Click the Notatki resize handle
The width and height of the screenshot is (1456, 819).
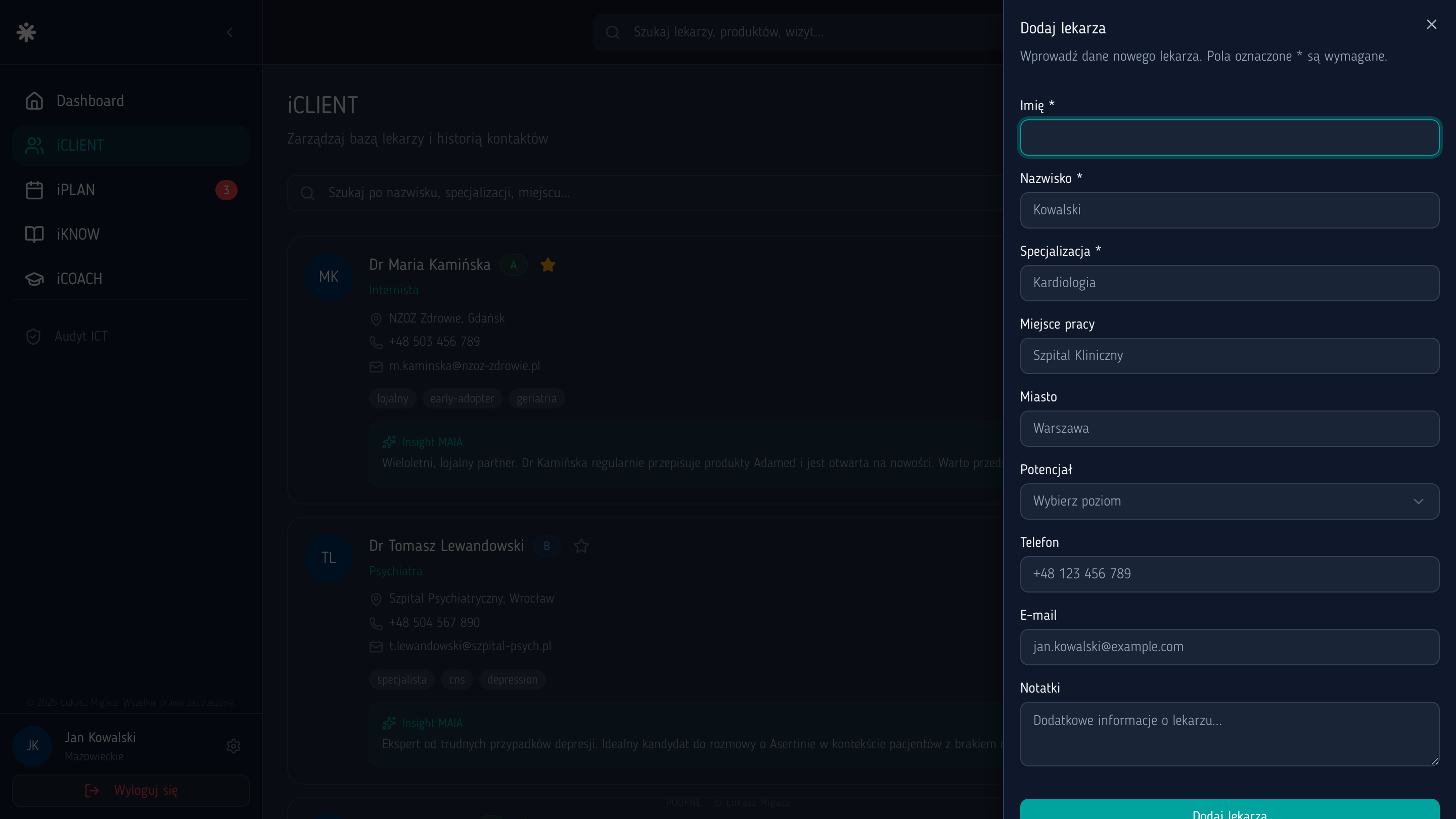click(1434, 761)
